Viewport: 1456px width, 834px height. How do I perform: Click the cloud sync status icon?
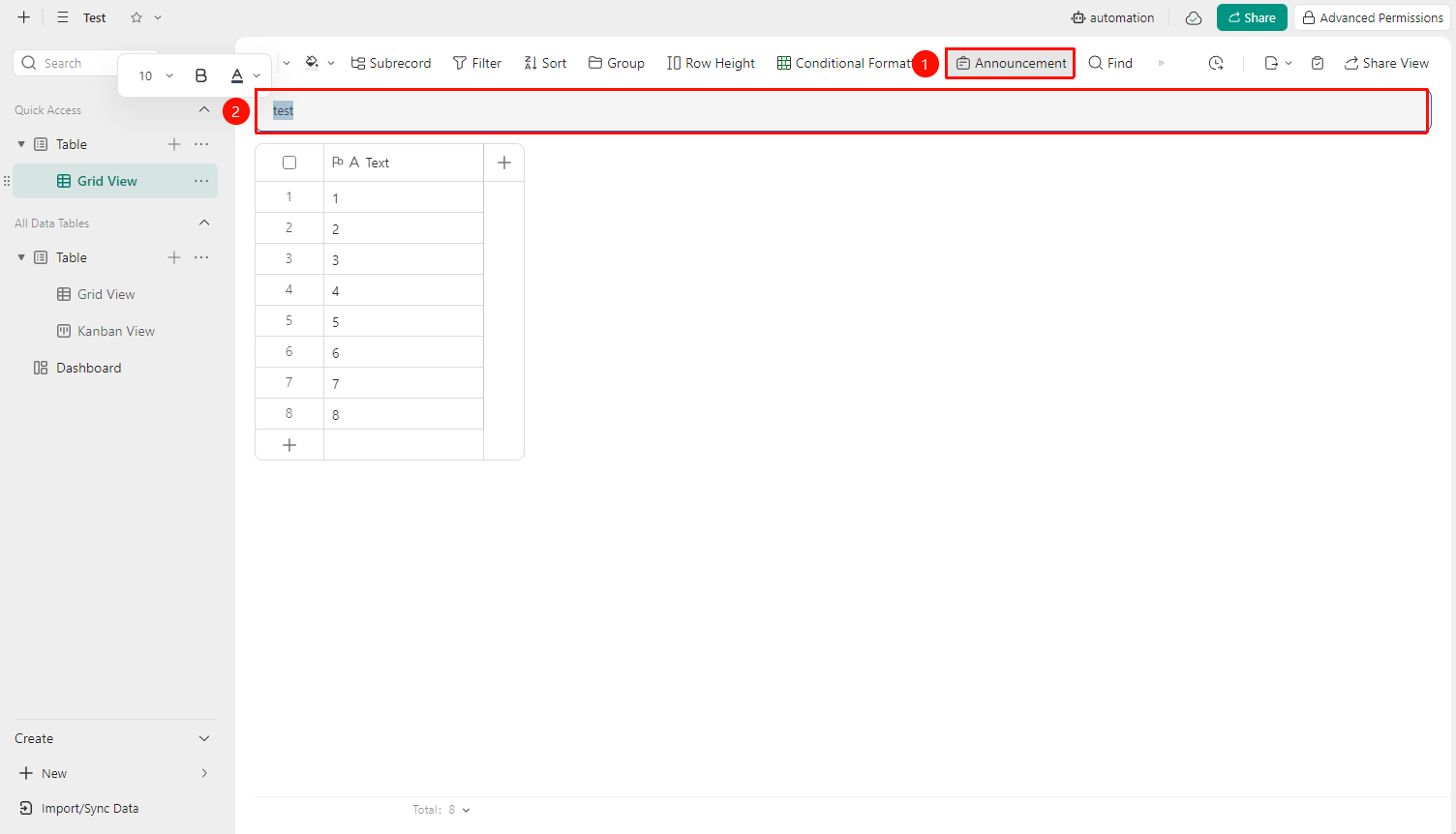click(1194, 17)
